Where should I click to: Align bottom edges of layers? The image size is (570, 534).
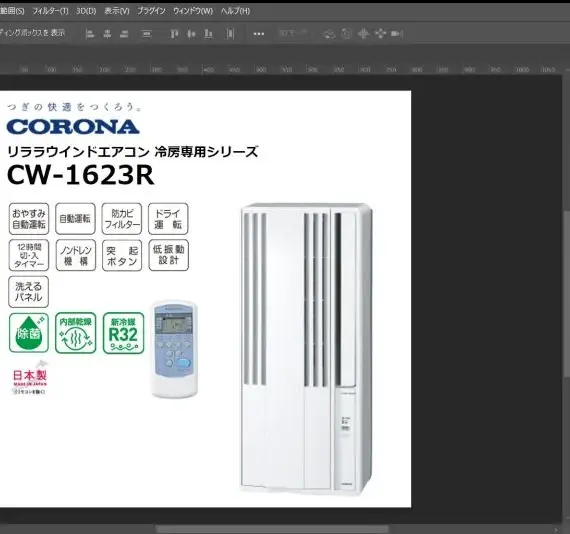tap(208, 34)
